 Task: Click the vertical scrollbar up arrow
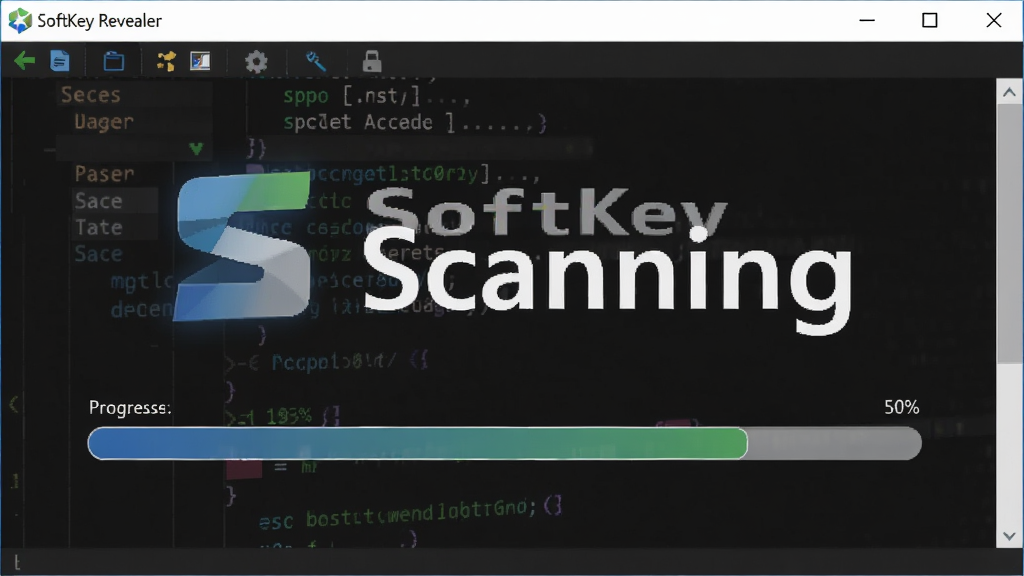(x=1010, y=92)
